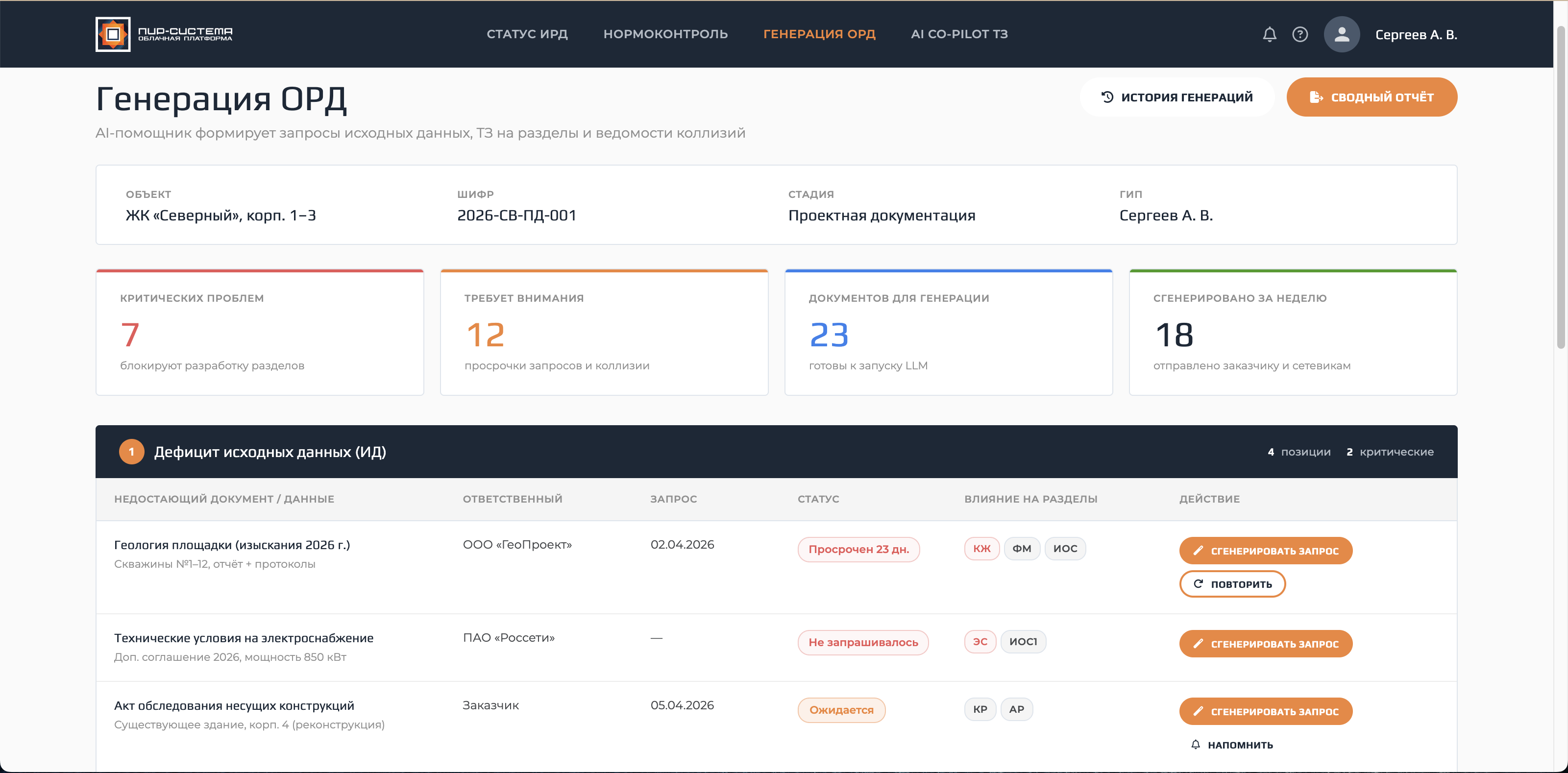Click the summary report export icon

1316,97
